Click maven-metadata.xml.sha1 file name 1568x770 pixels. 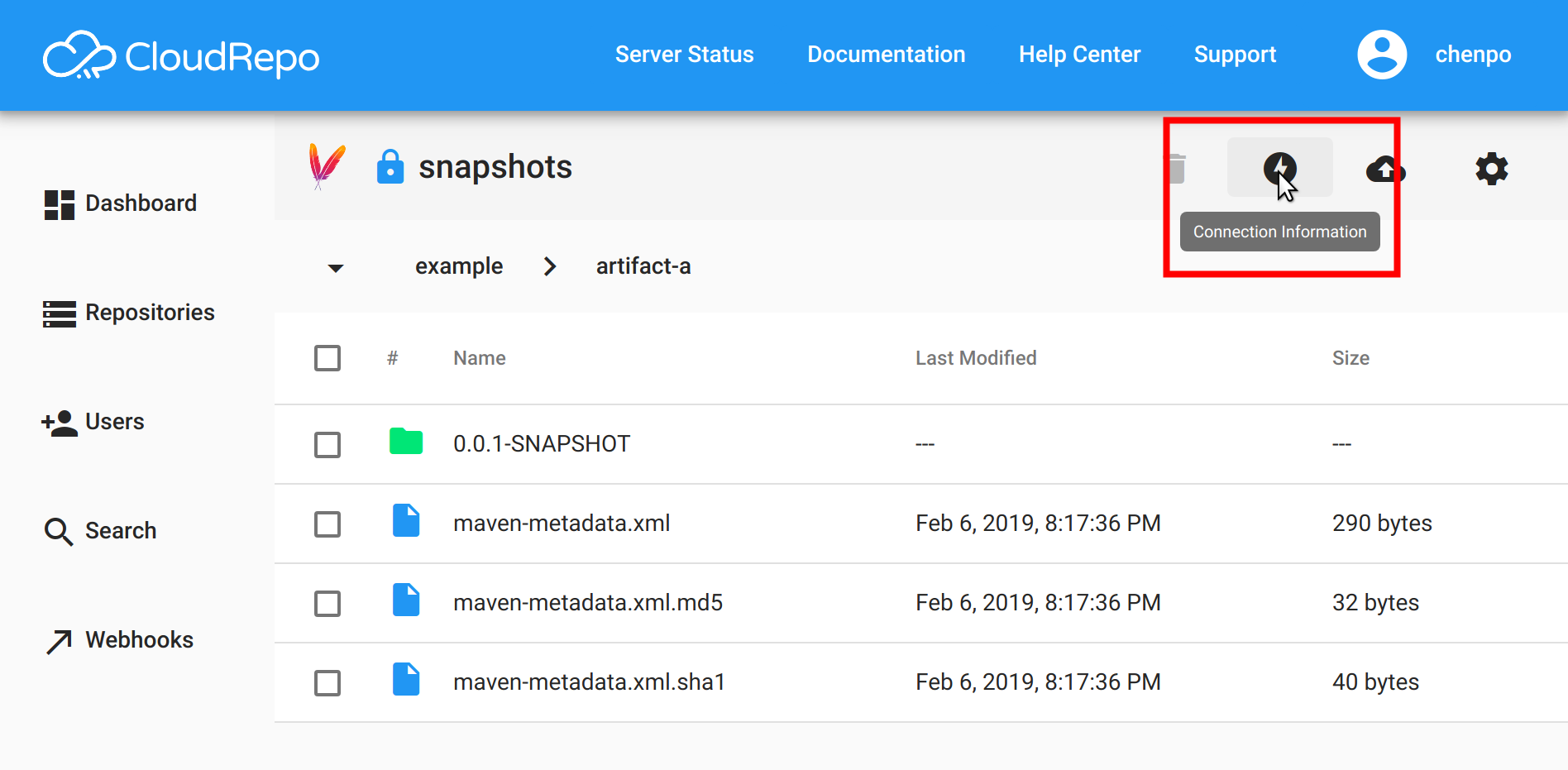(x=589, y=682)
